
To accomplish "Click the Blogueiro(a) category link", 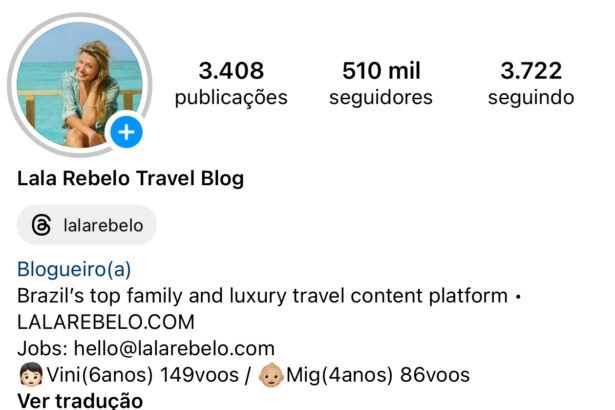I will 74,269.
